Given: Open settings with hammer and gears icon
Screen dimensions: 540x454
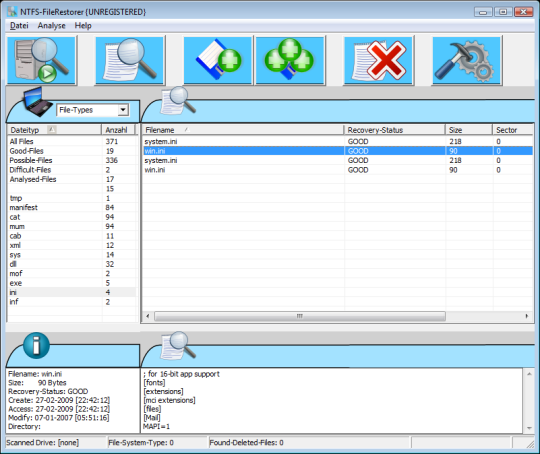Looking at the screenshot, I should [x=466, y=60].
